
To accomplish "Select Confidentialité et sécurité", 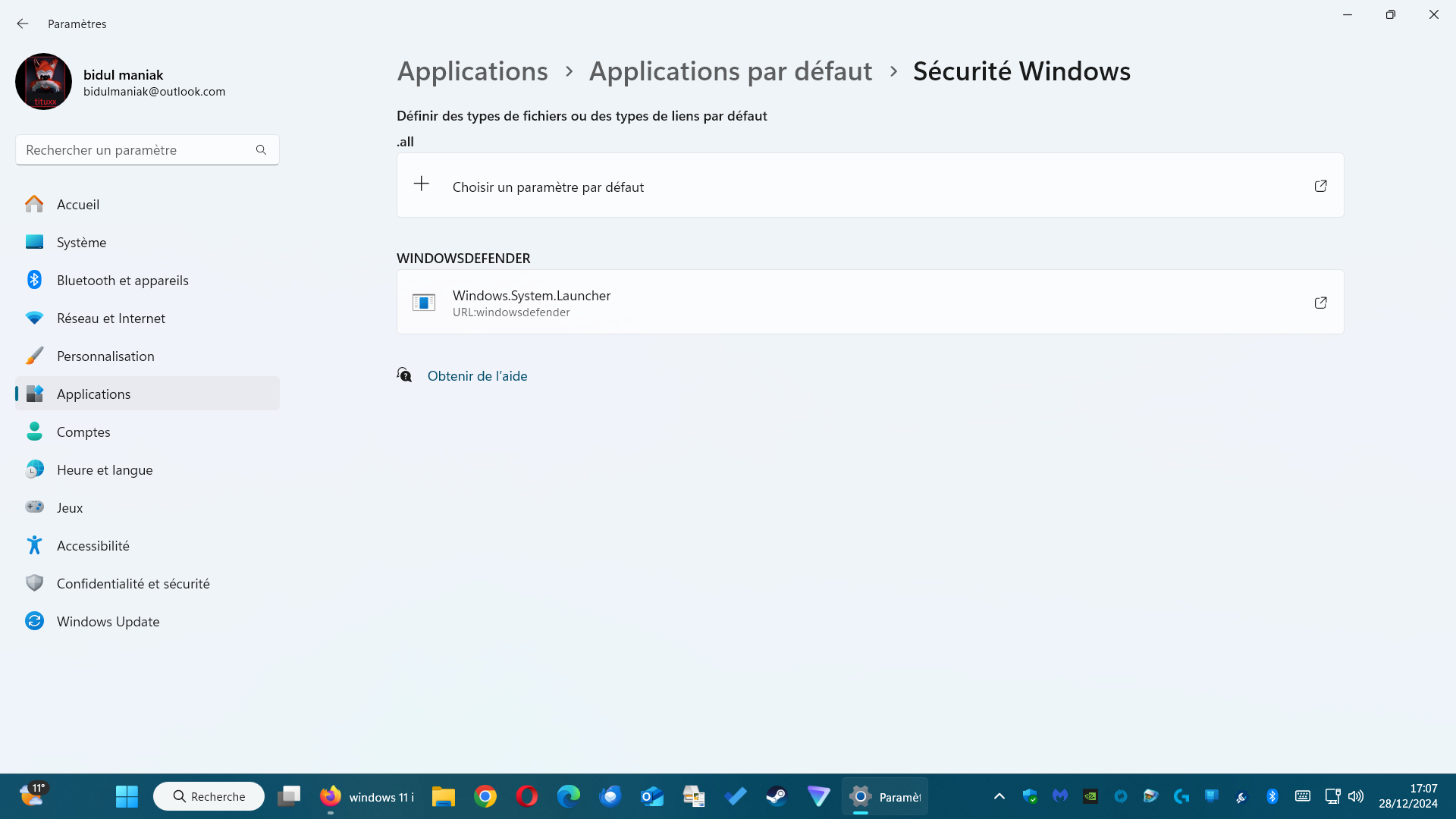I will click(133, 584).
